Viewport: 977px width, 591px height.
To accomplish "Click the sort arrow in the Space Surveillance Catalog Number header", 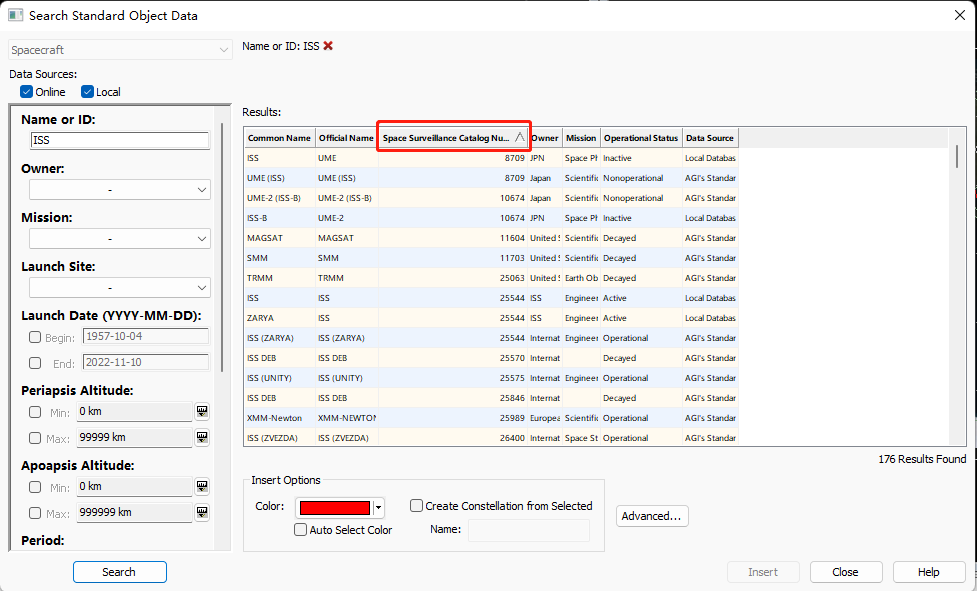I will (519, 138).
